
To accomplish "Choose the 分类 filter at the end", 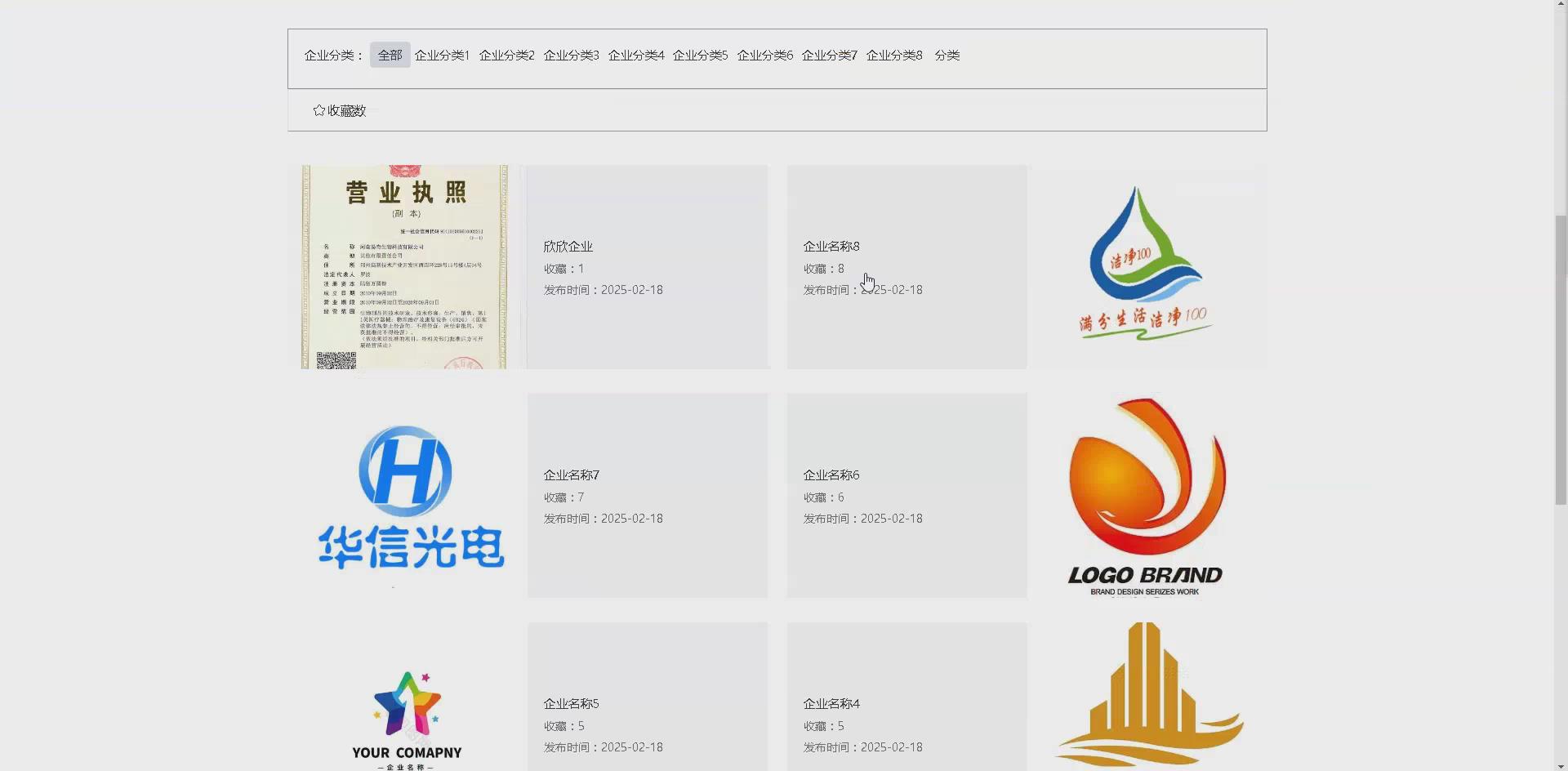I will click(947, 55).
